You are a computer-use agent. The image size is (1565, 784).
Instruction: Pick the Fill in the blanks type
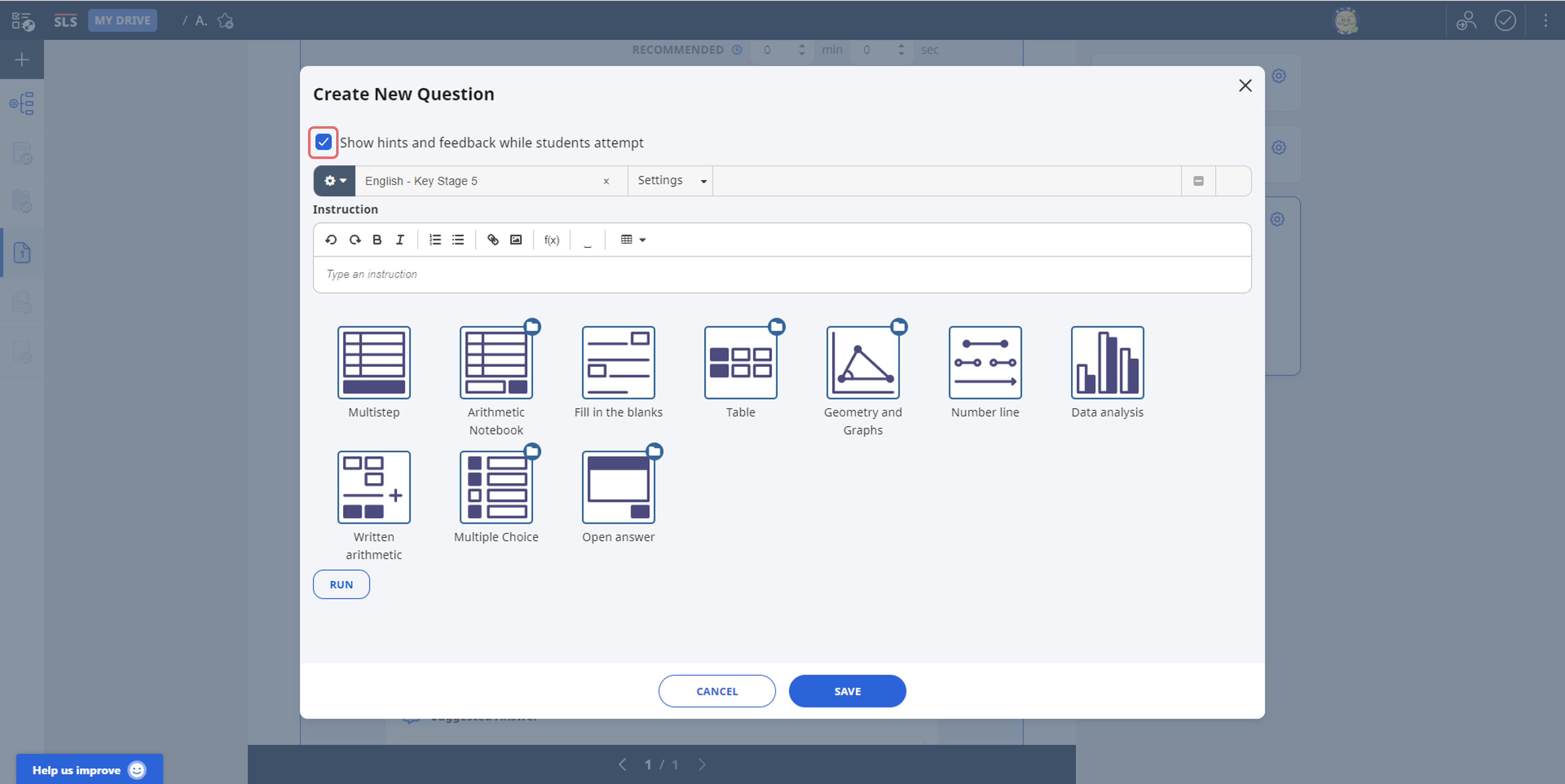tap(618, 363)
